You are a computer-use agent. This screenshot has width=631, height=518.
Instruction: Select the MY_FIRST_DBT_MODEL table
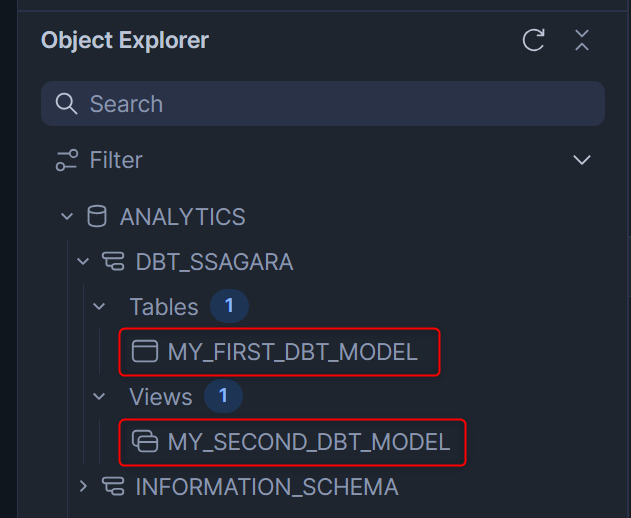click(x=280, y=352)
